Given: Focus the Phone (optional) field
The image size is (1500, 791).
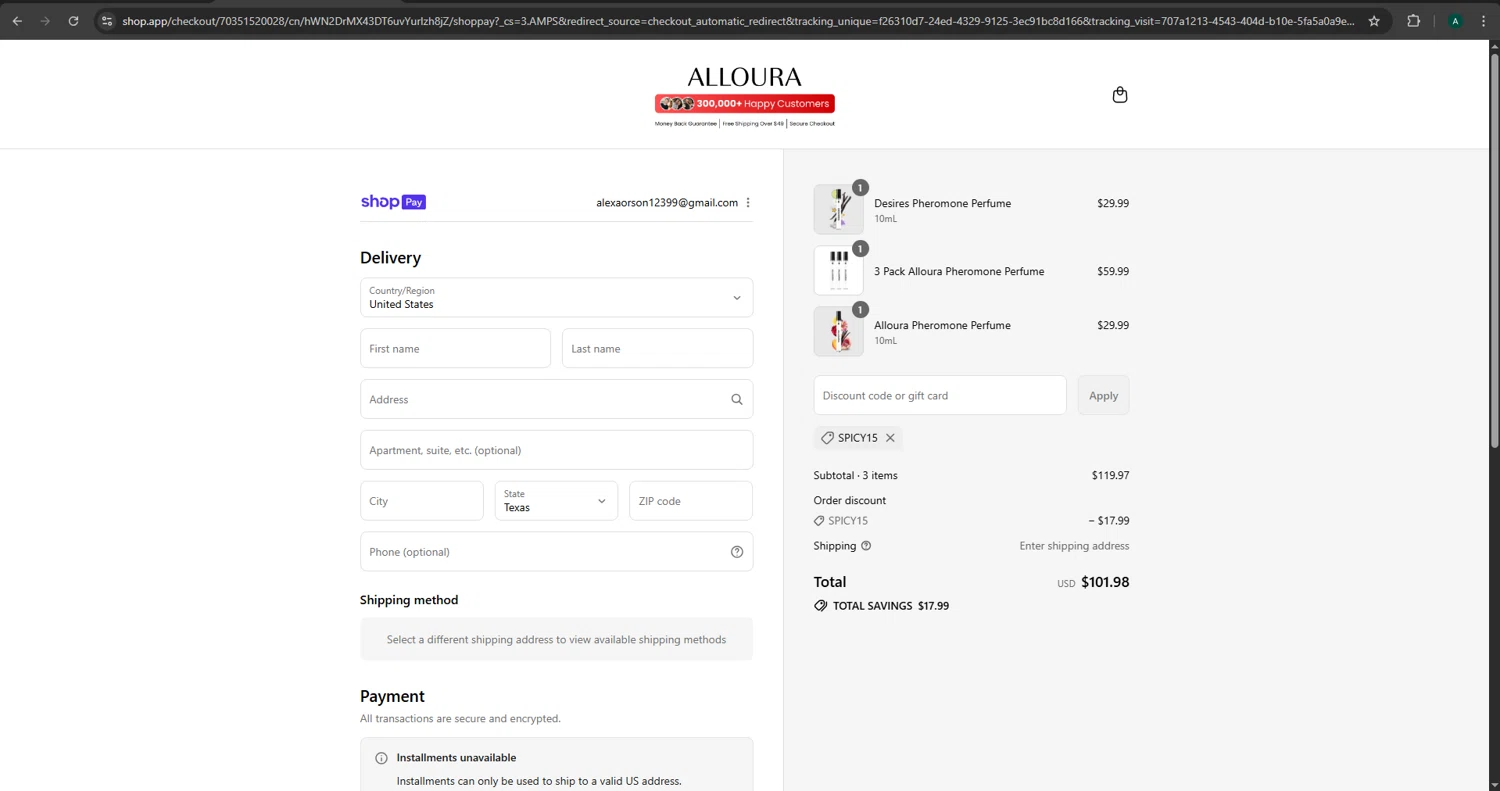Looking at the screenshot, I should coord(557,552).
